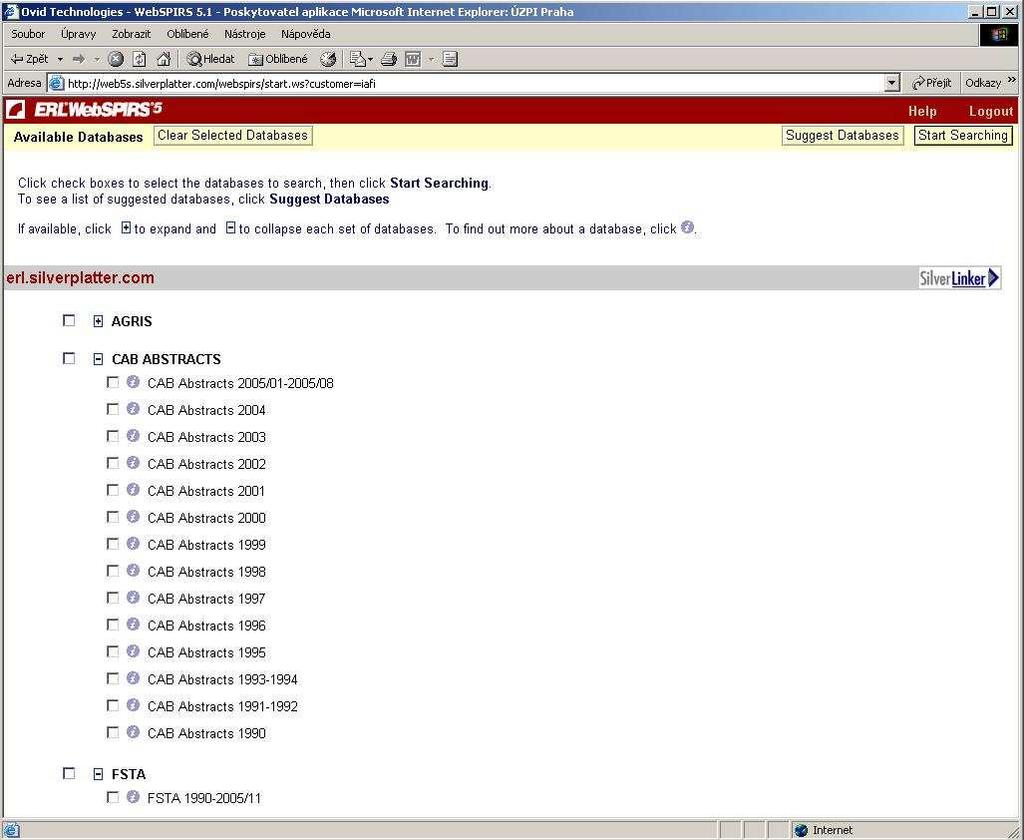Click the Clear Selected Databases button
The height and width of the screenshot is (840, 1024).
[x=232, y=136]
